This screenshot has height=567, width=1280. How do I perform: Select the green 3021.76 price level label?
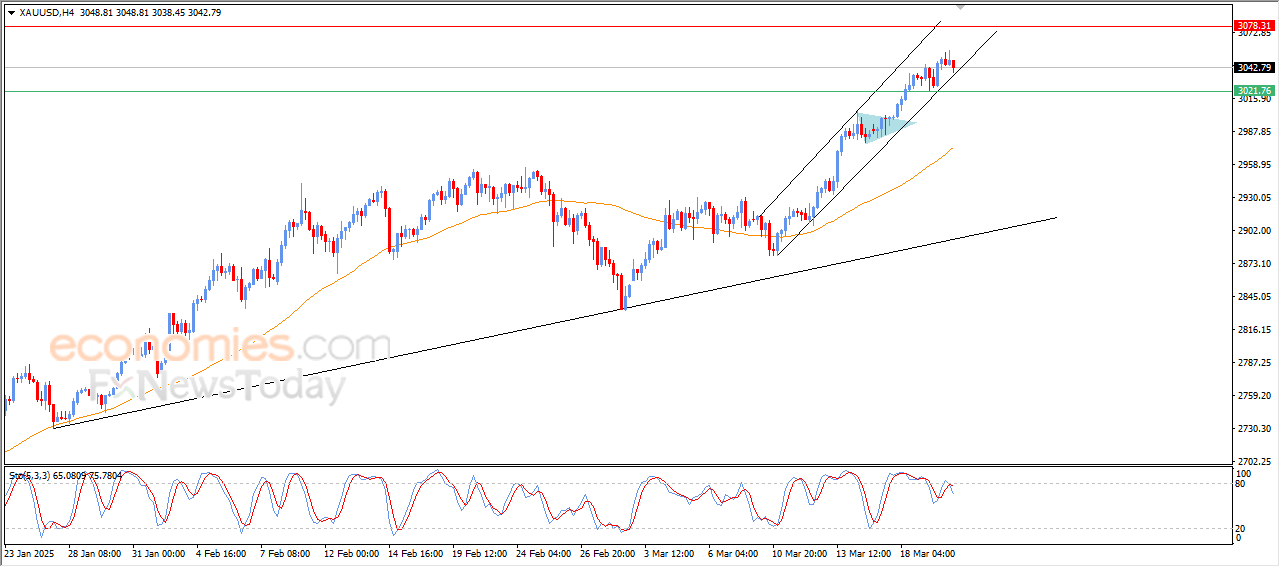(x=1253, y=91)
